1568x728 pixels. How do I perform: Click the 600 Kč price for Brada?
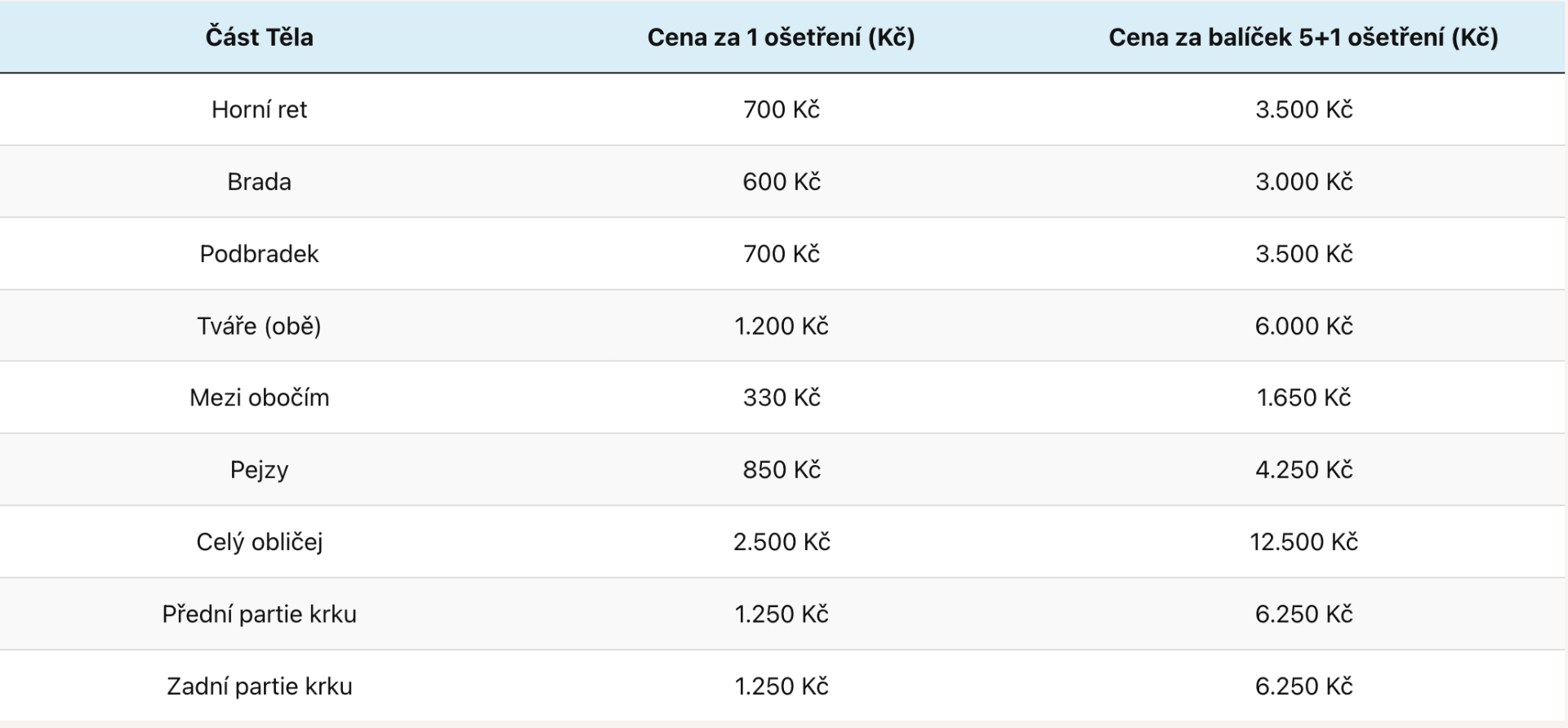coord(781,181)
